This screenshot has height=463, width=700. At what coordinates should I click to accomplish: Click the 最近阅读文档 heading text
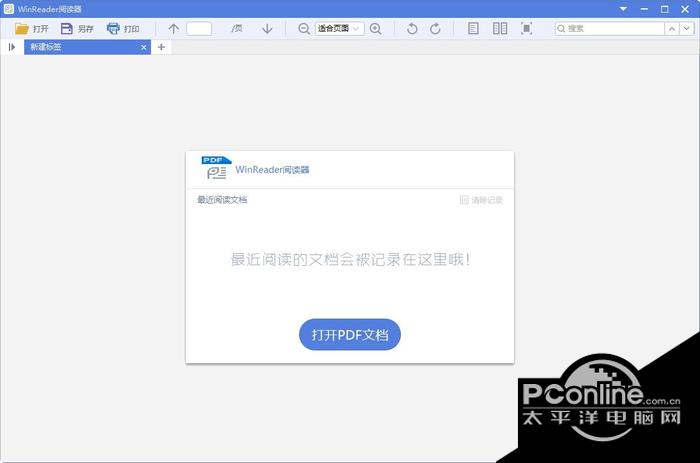(222, 200)
